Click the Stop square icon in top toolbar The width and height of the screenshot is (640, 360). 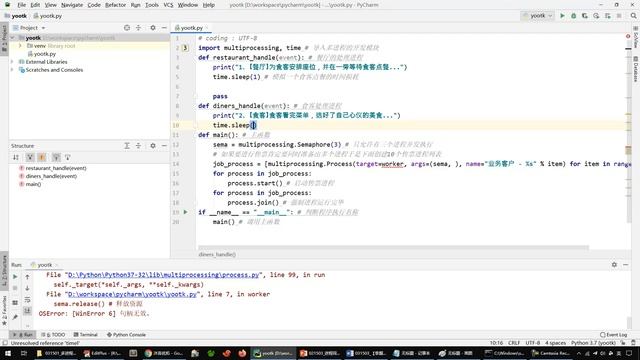pyautogui.click(x=619, y=16)
